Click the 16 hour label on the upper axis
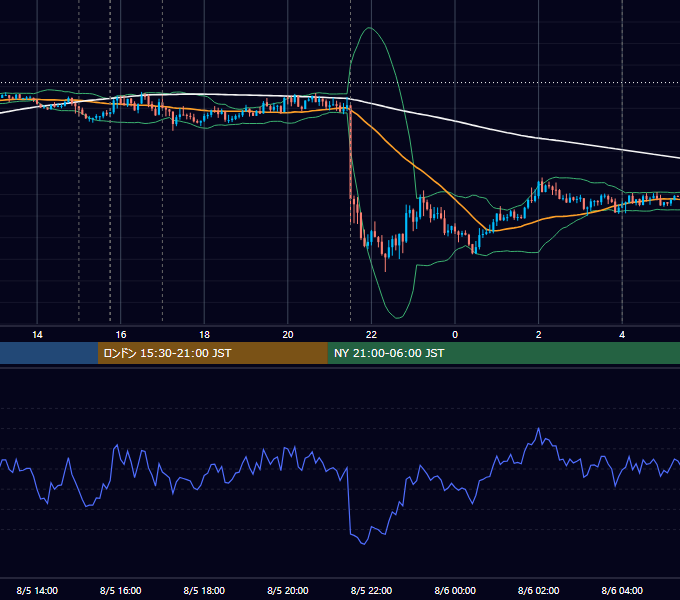Image resolution: width=680 pixels, height=600 pixels. 121,335
